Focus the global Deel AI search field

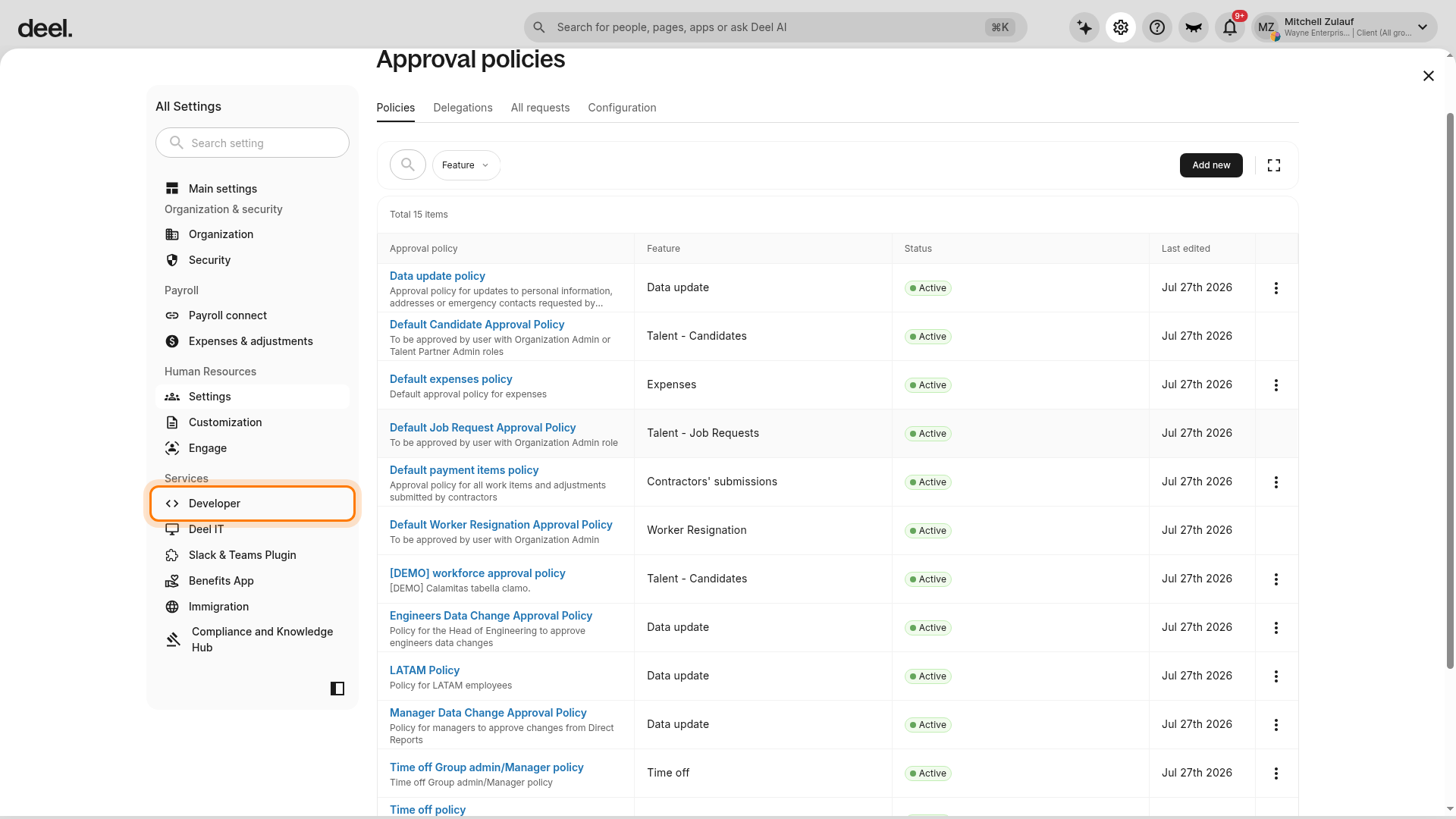[775, 27]
